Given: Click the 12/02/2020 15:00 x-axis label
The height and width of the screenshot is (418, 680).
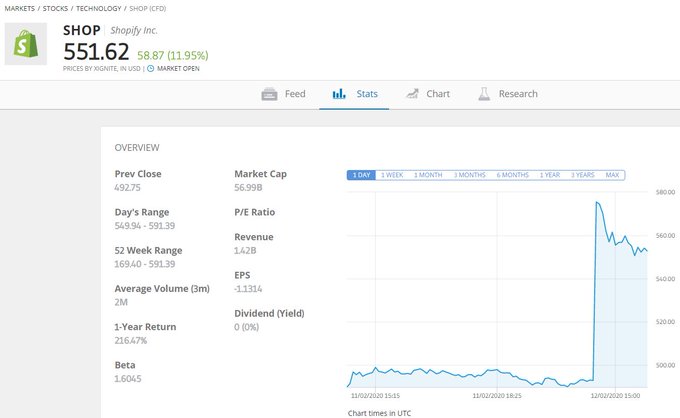Looking at the screenshot, I should click(x=615, y=395).
